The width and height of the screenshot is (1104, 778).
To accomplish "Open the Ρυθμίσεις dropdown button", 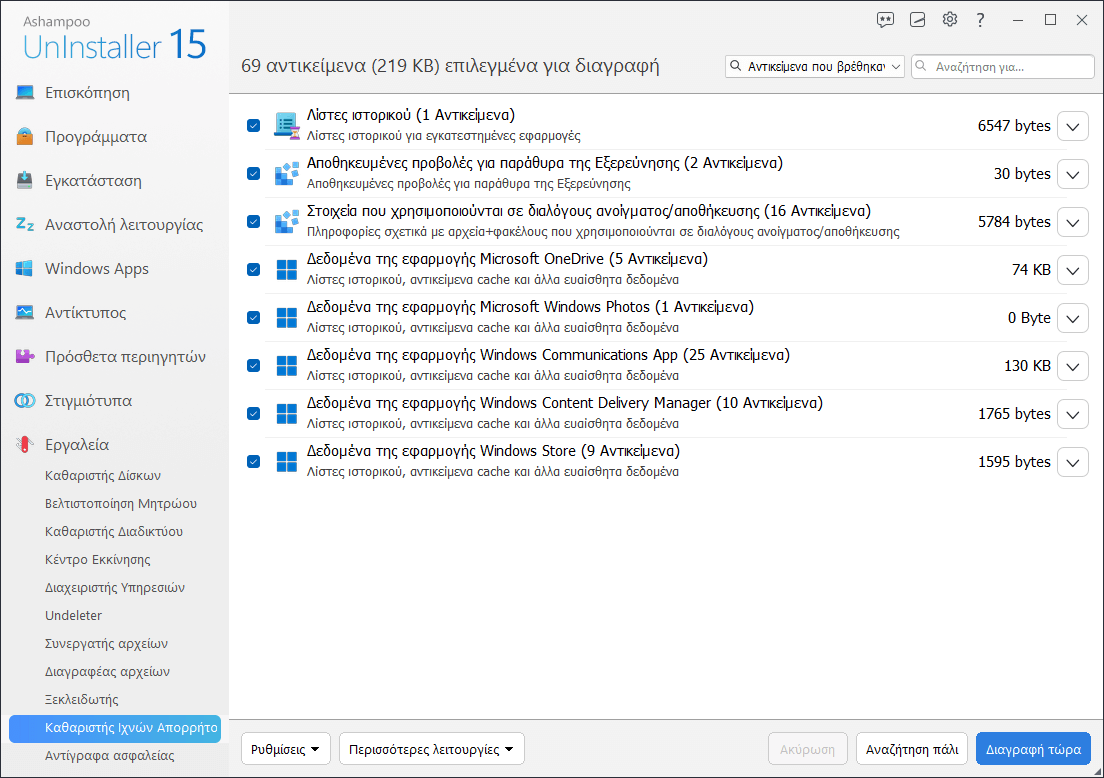I will [284, 749].
